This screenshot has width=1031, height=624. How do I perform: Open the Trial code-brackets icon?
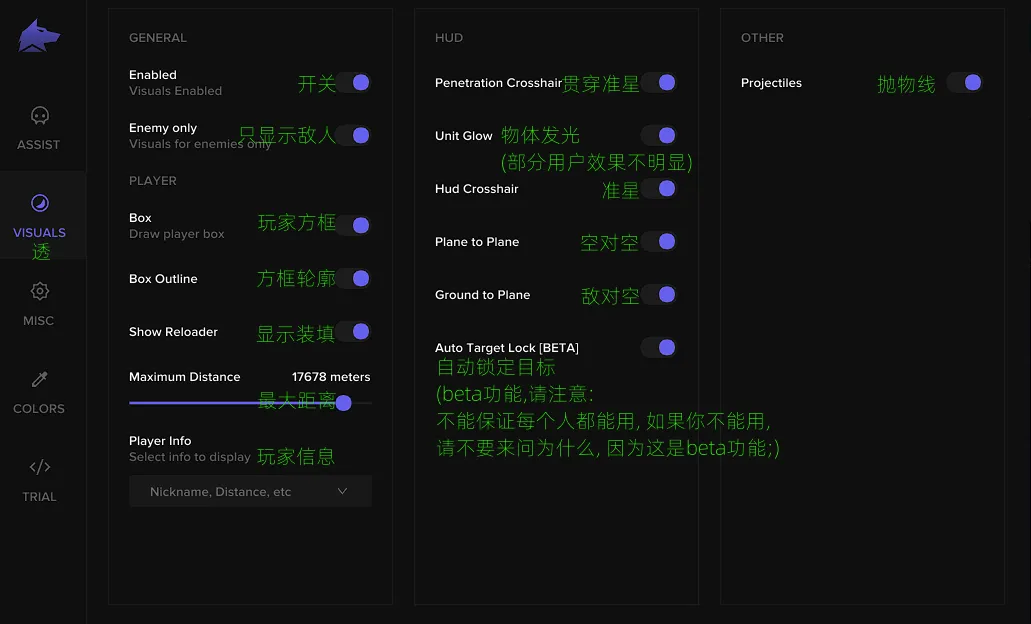coord(39,467)
